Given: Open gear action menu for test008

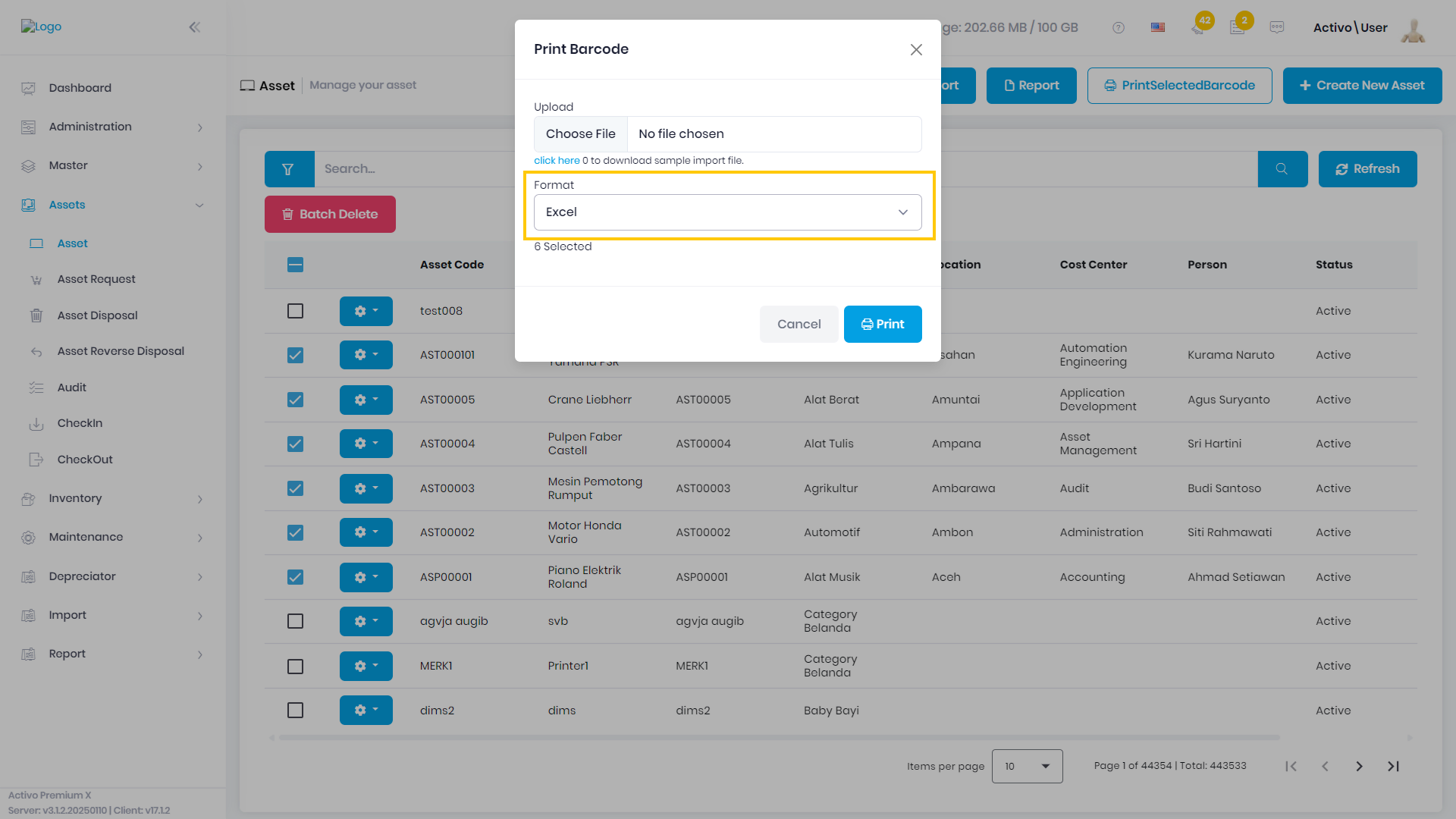Looking at the screenshot, I should tap(366, 311).
